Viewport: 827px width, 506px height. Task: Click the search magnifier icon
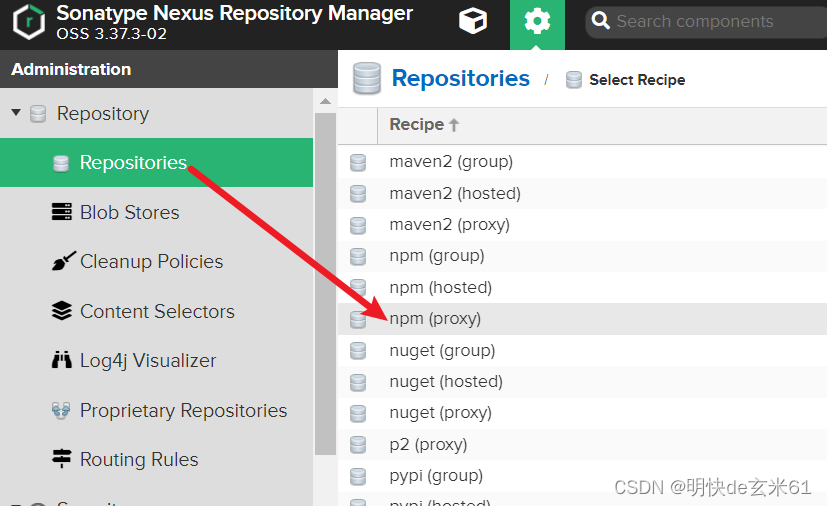point(600,21)
